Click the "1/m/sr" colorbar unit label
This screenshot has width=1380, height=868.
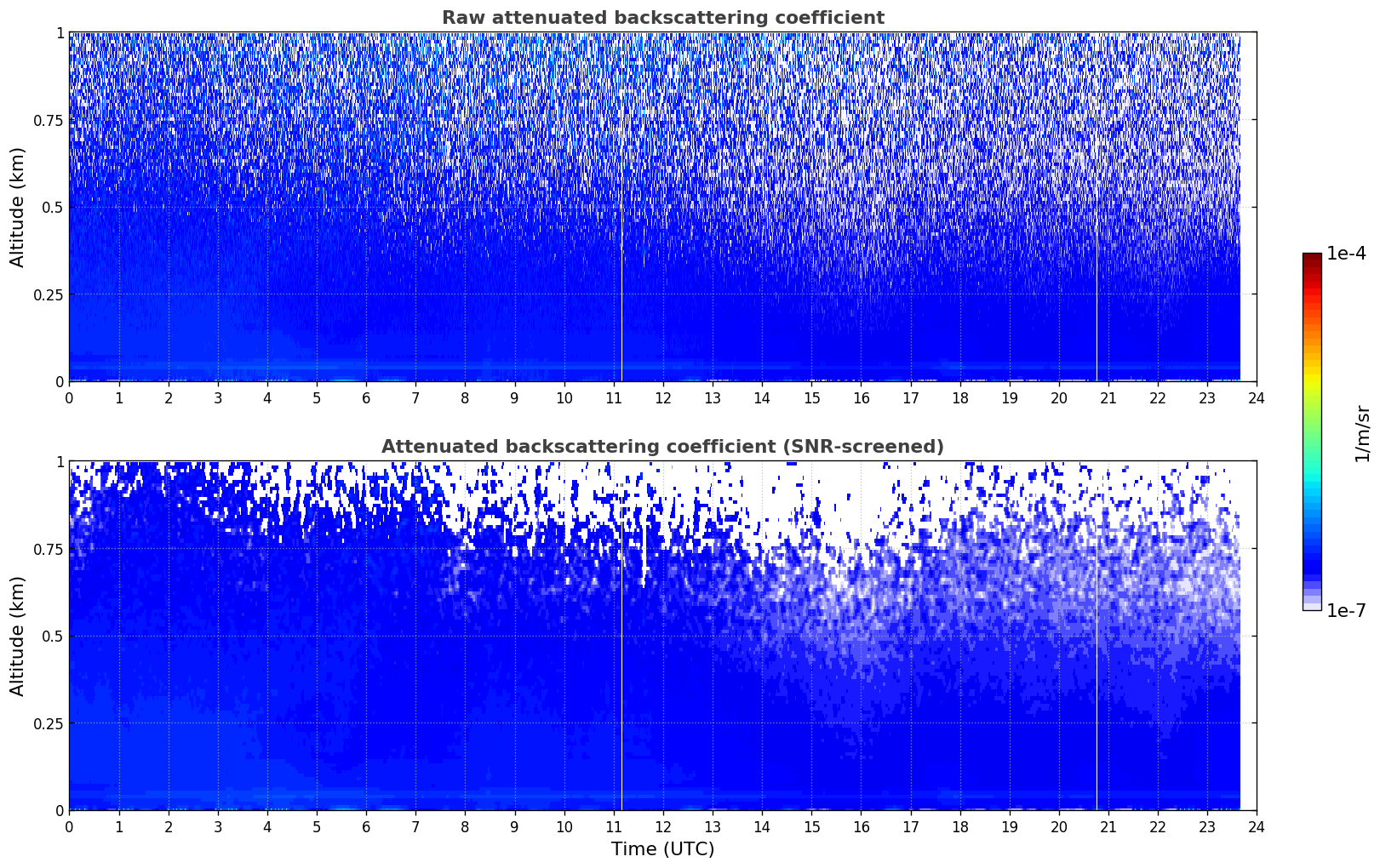tap(1362, 432)
